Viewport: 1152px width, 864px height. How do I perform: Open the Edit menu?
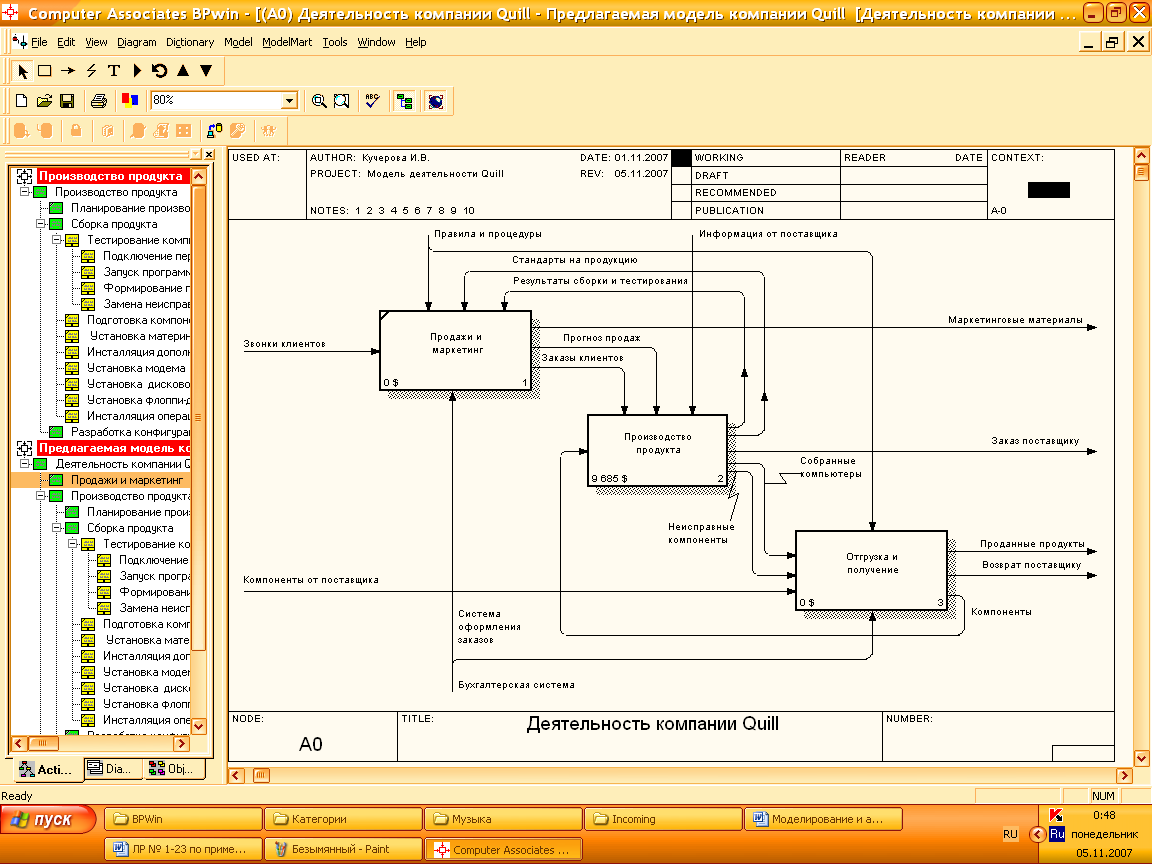(x=66, y=42)
